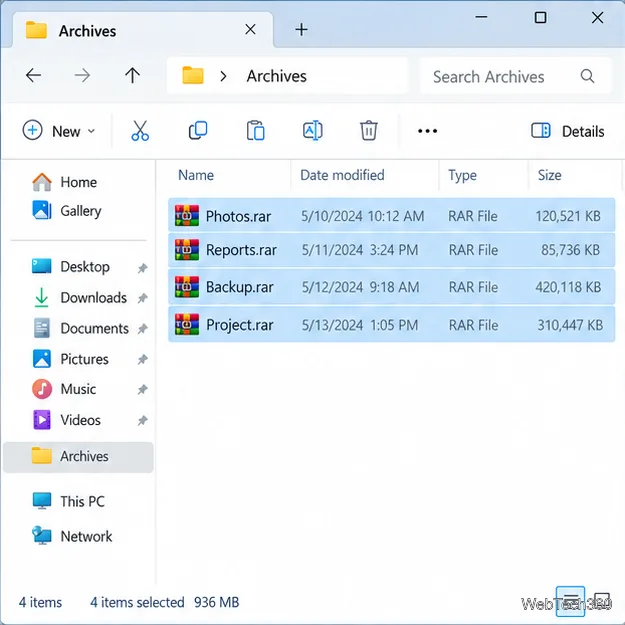The width and height of the screenshot is (625, 625).
Task: Expand the New dropdown menu
Action: coord(59,131)
